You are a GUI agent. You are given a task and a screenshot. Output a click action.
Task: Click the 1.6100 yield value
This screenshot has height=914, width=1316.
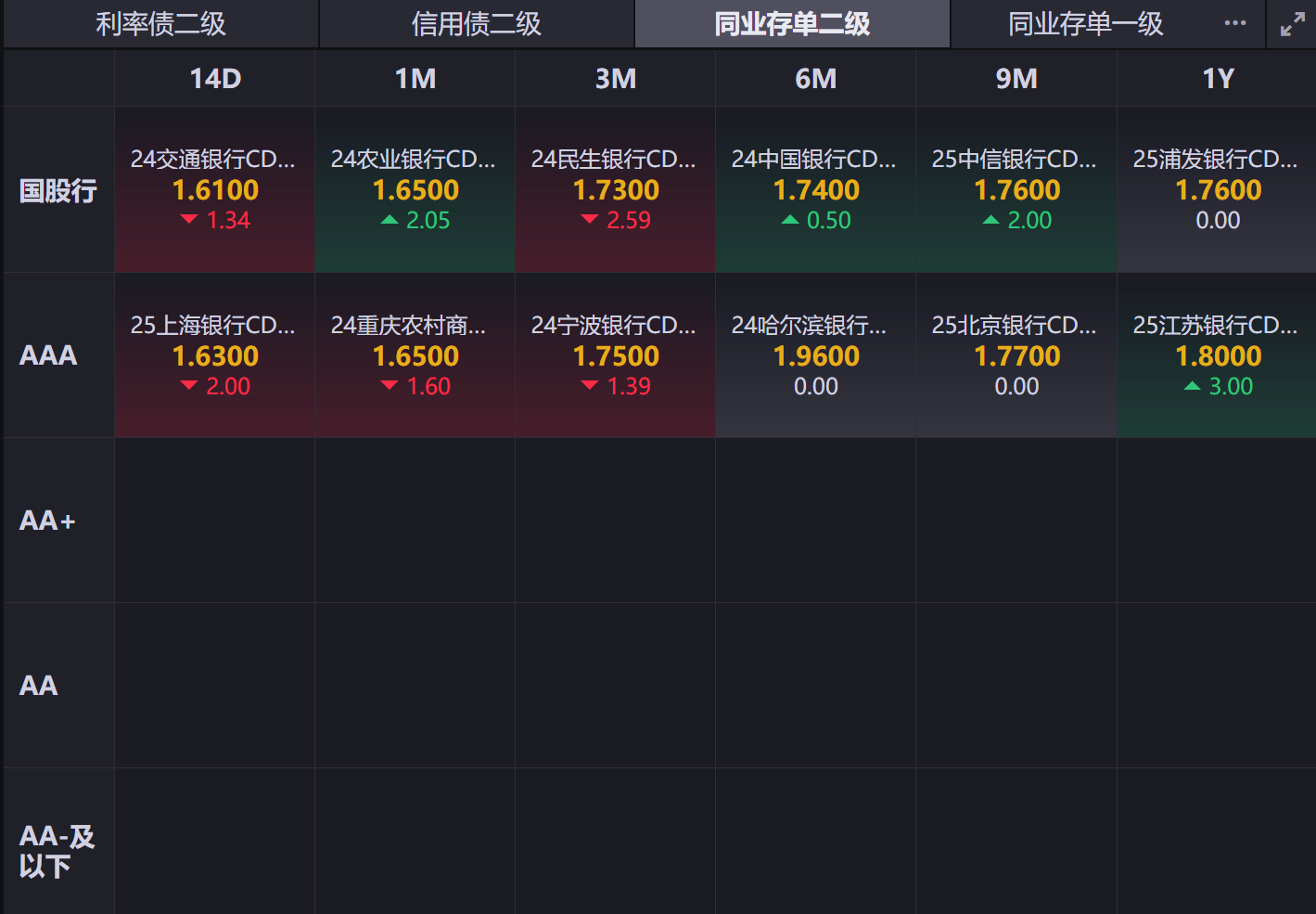coord(215,190)
